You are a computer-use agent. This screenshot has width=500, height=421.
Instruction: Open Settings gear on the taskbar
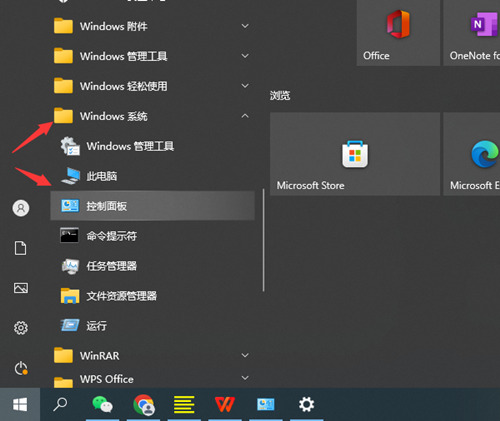[x=306, y=404]
